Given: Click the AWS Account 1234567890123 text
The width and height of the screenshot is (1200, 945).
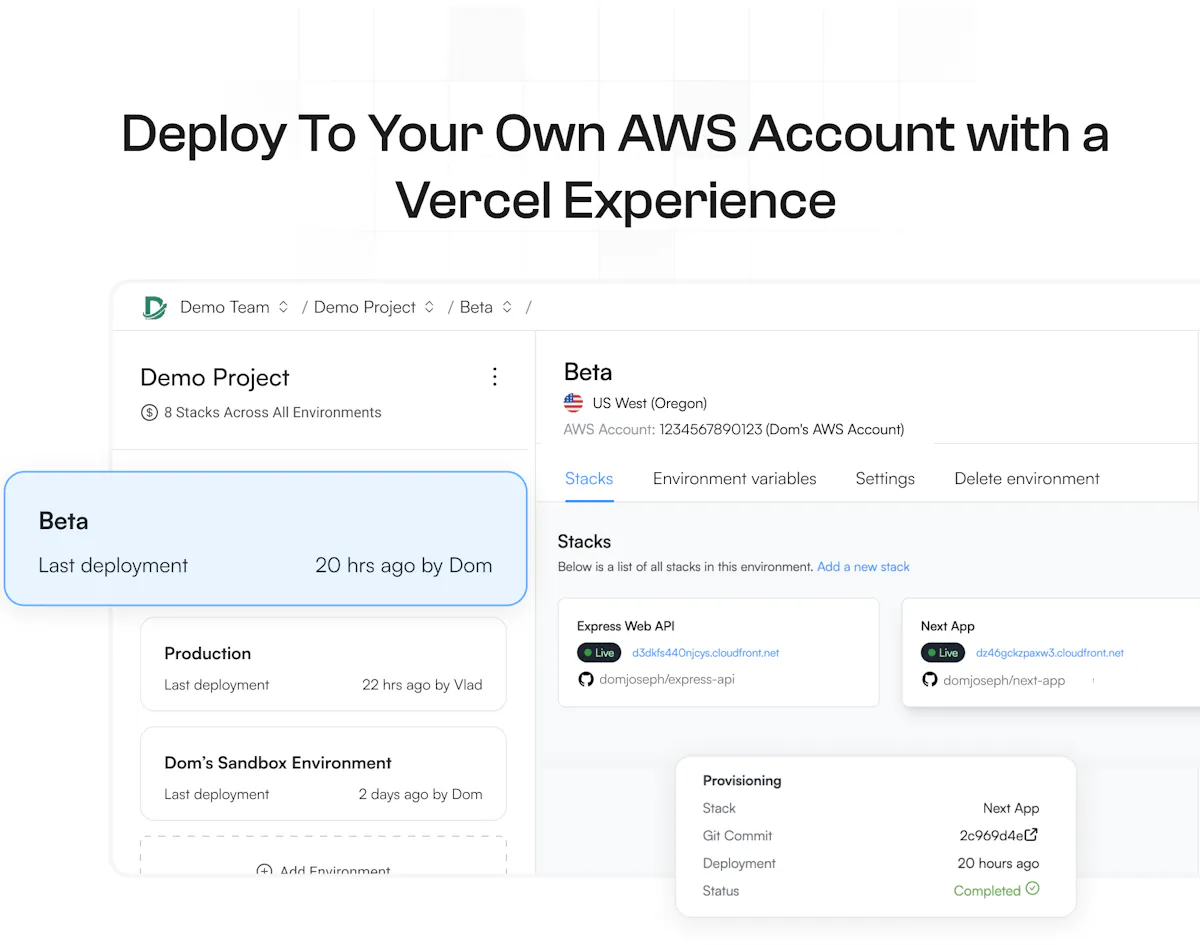Looking at the screenshot, I should tap(734, 430).
